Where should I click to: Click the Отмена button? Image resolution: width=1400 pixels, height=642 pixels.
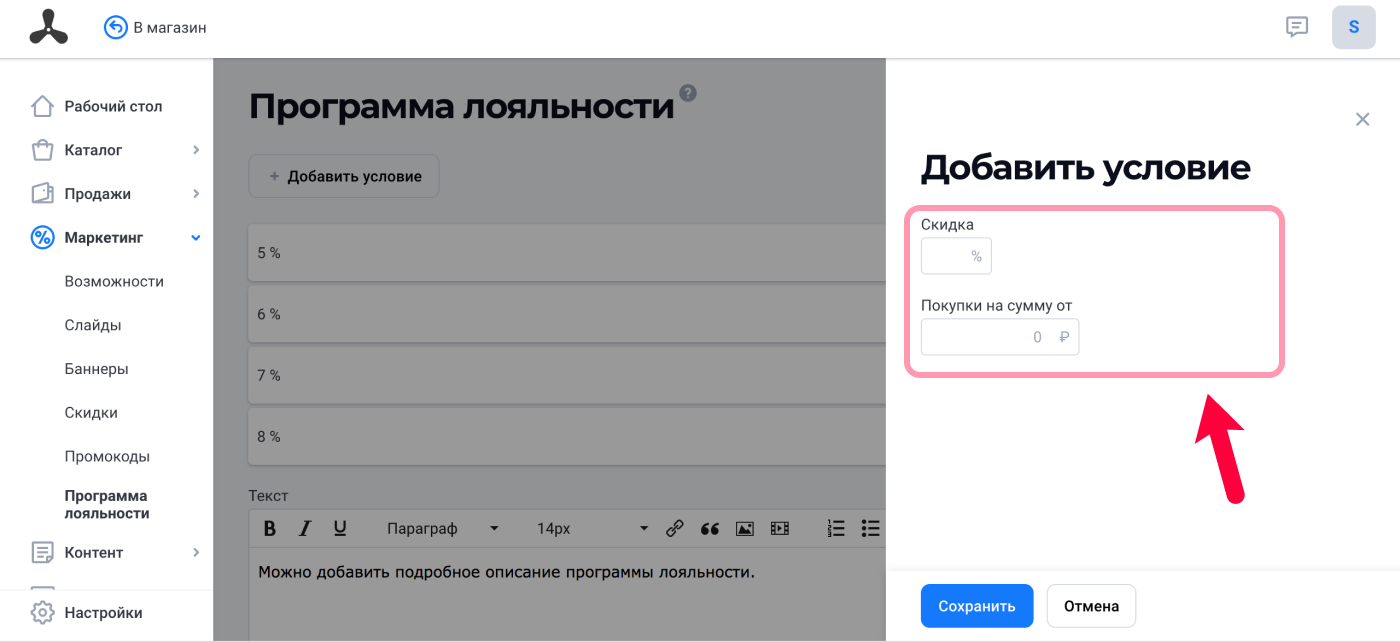click(1091, 606)
